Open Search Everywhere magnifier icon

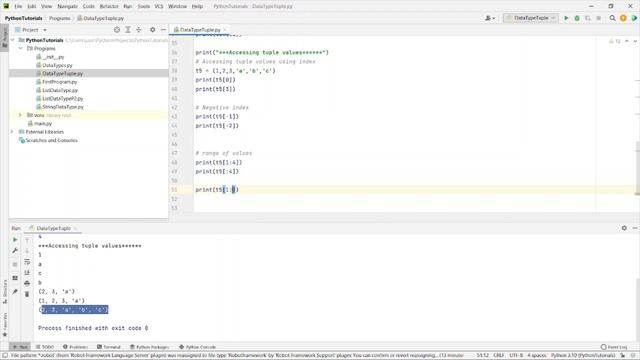[x=612, y=18]
